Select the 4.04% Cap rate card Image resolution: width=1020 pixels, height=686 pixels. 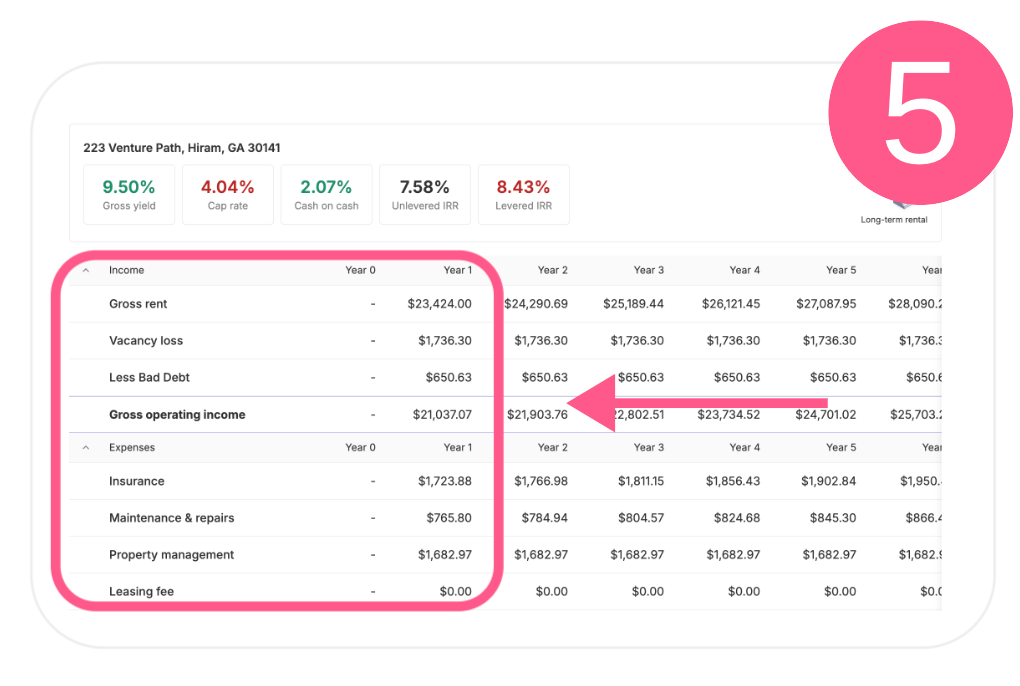228,194
